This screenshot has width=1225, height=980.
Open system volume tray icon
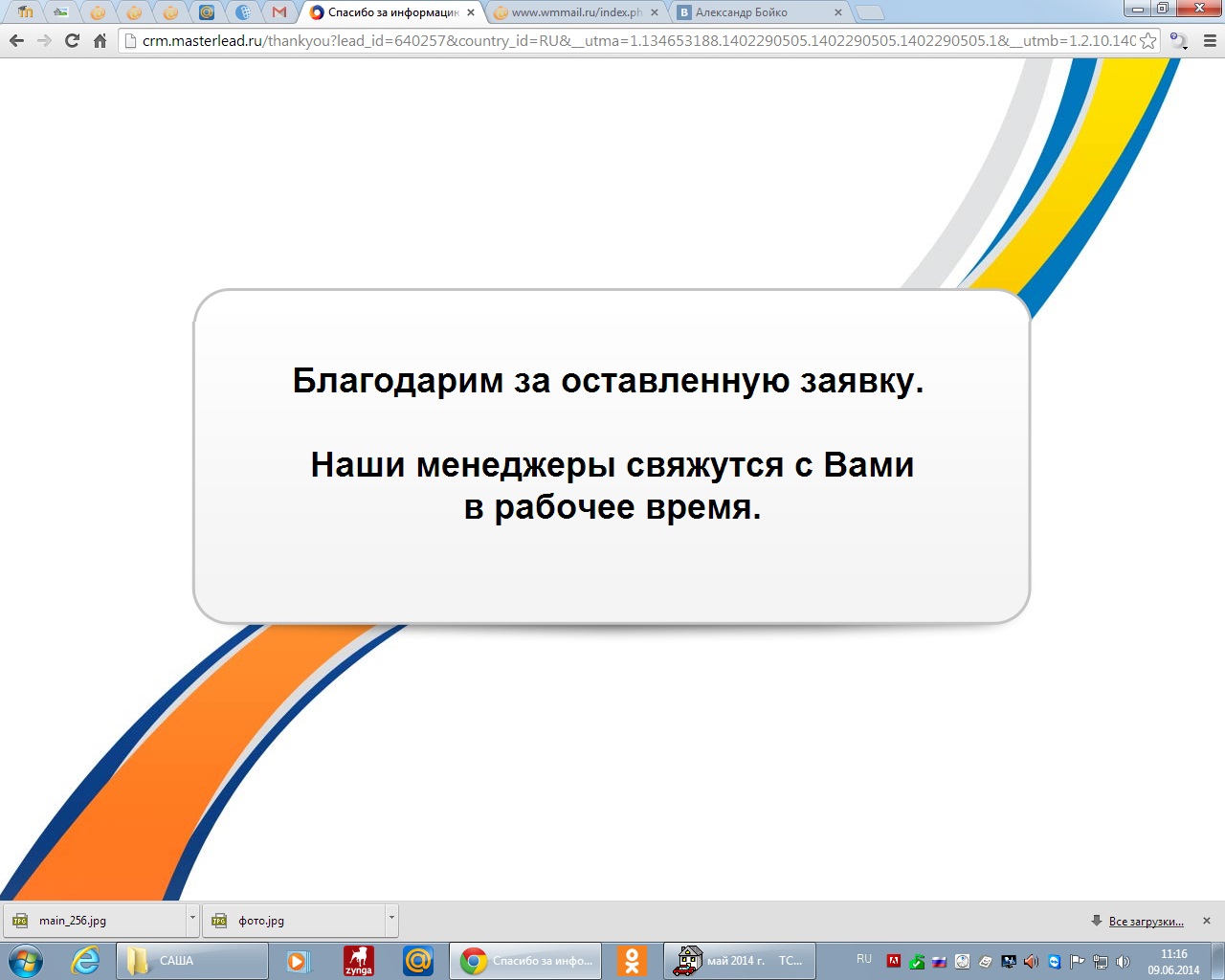pyautogui.click(x=1123, y=962)
